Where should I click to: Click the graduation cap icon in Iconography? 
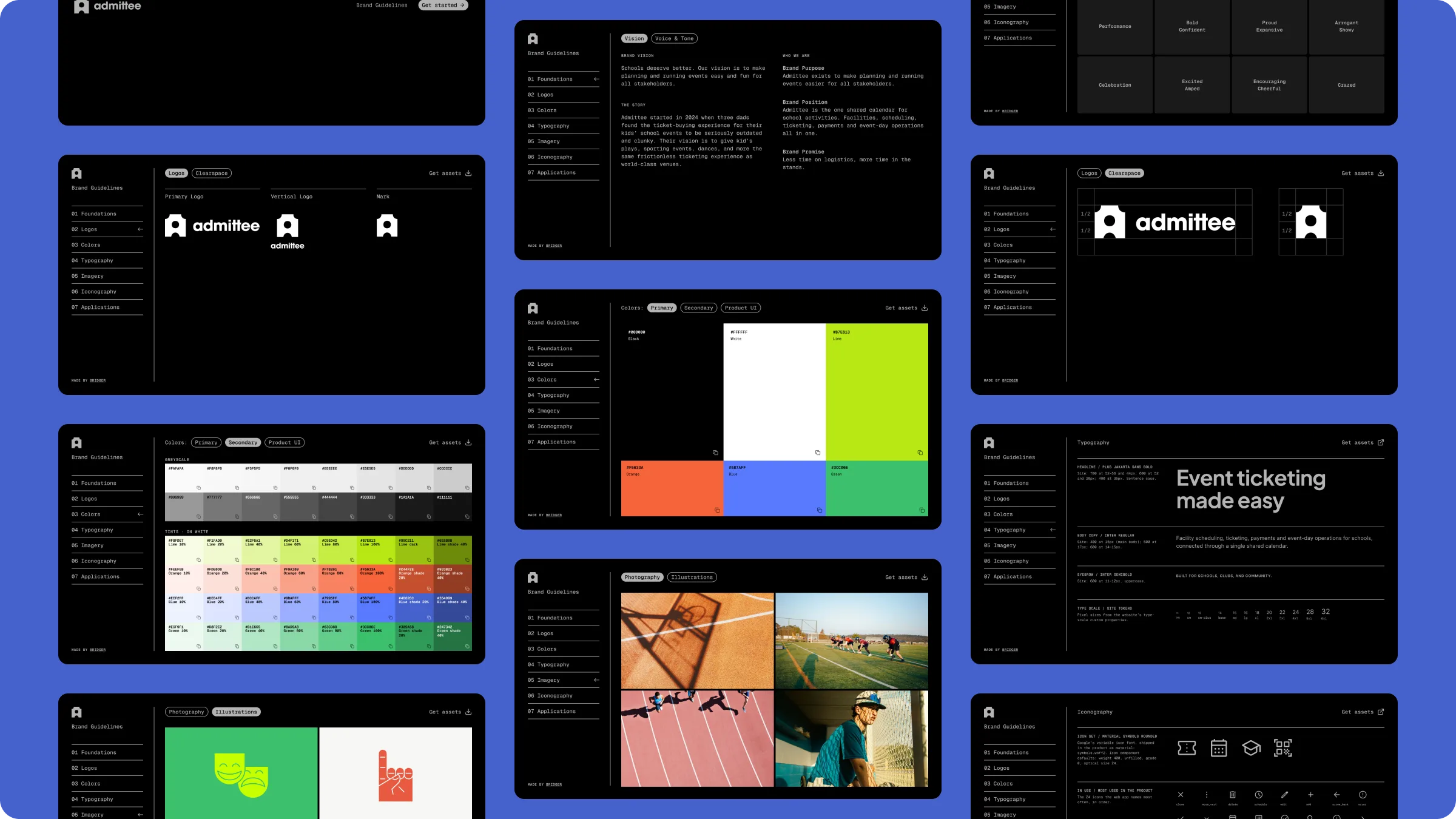click(1251, 748)
